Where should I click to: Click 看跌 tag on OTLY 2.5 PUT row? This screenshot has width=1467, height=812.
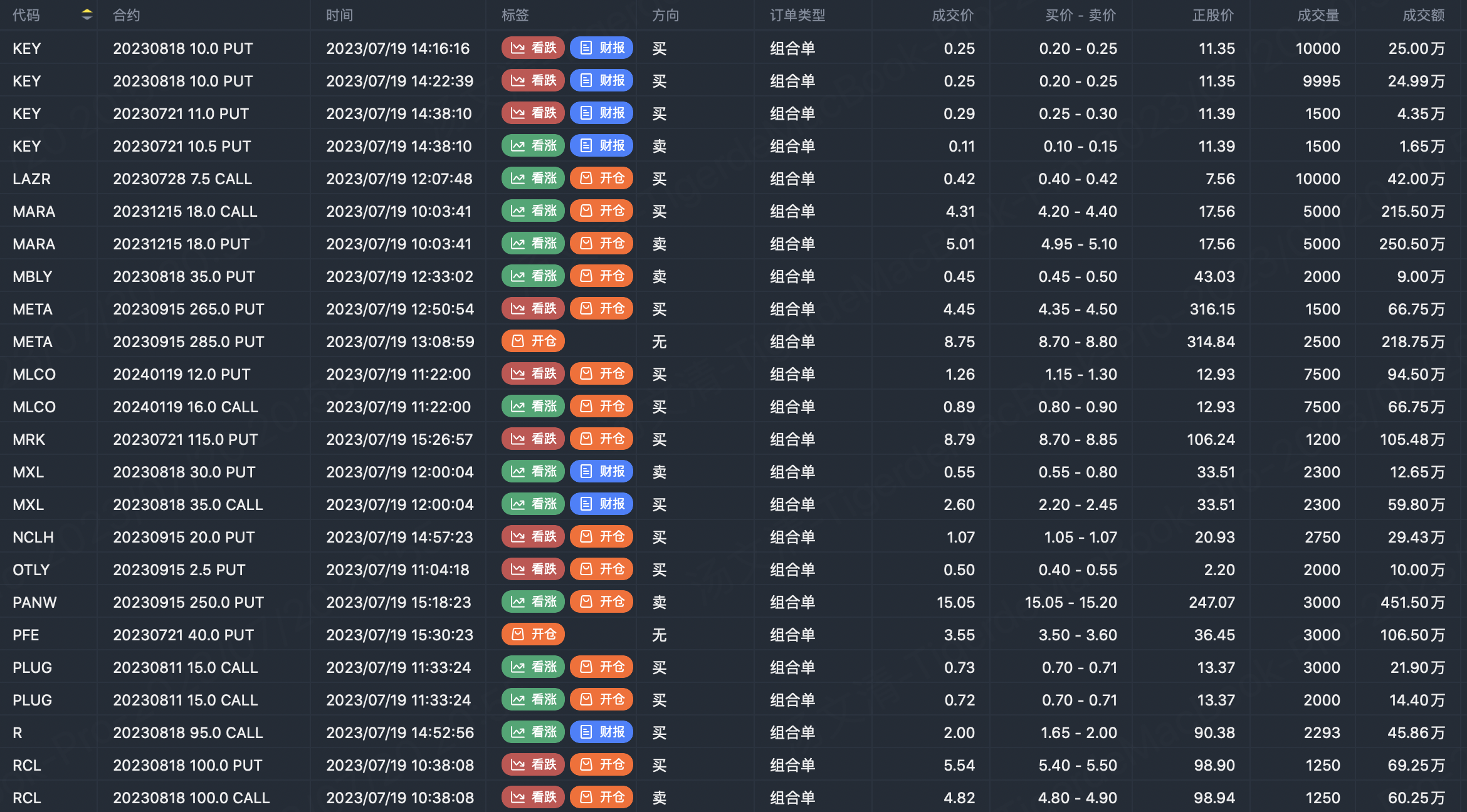point(533,570)
